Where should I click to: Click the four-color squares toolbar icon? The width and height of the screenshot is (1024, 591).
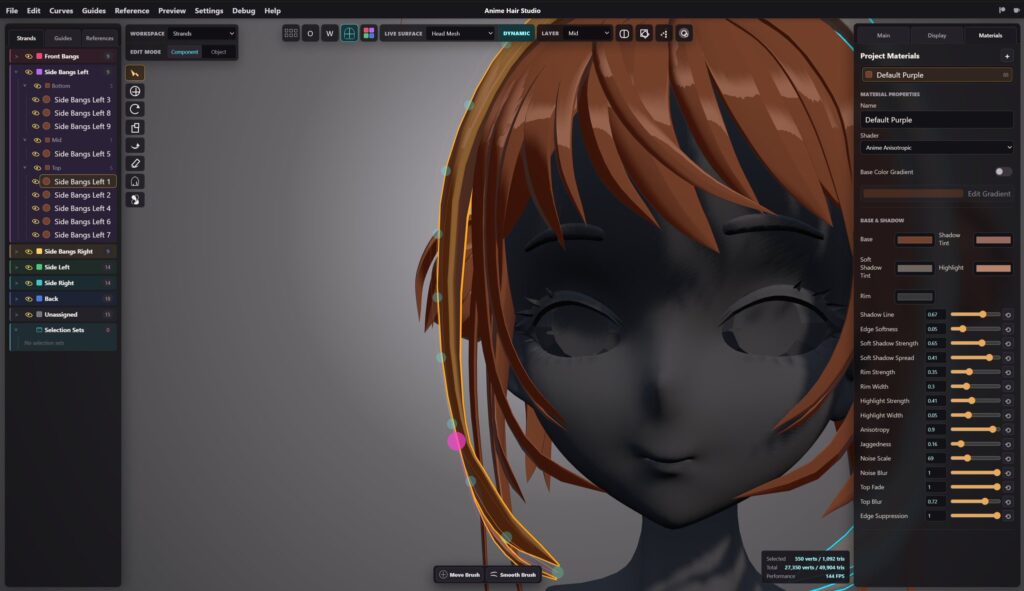369,33
